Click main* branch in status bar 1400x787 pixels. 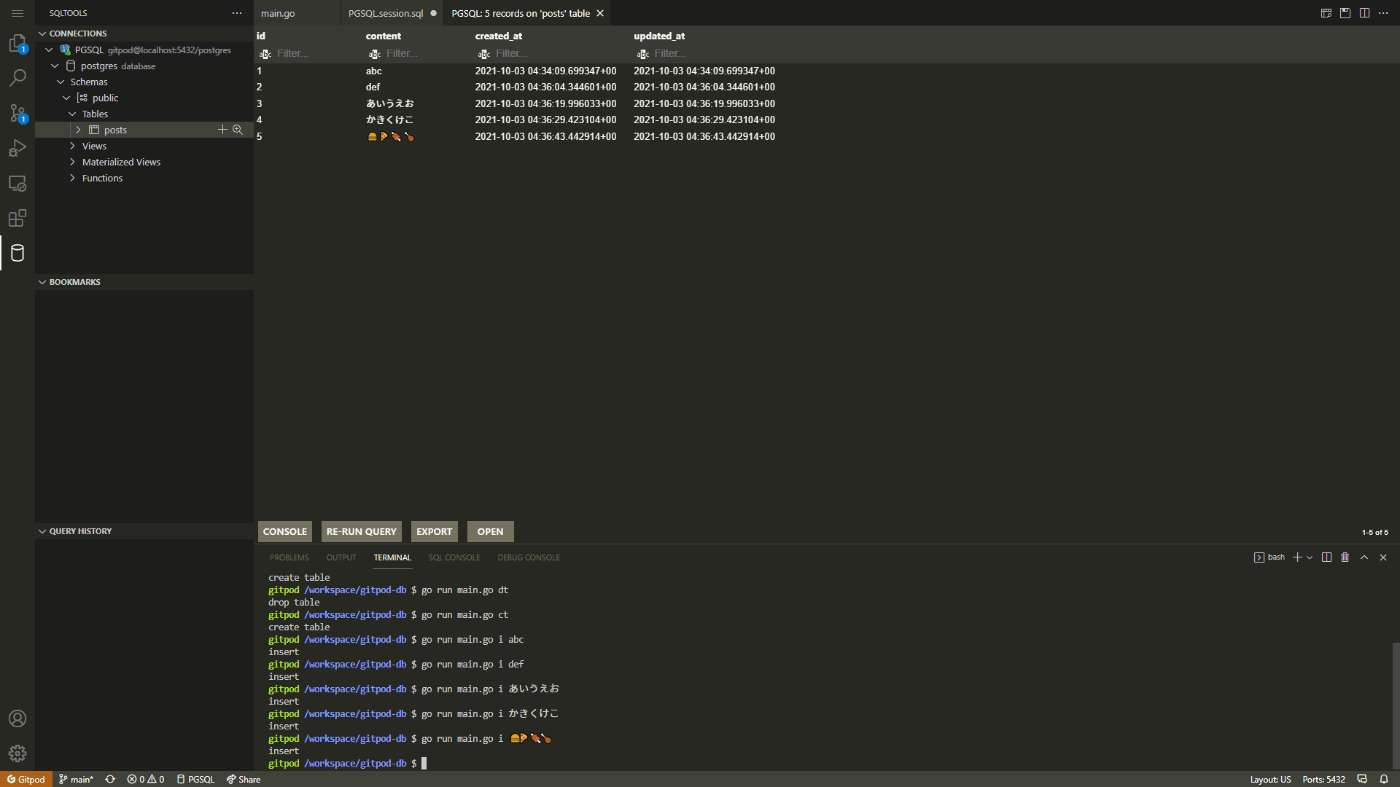(76, 779)
